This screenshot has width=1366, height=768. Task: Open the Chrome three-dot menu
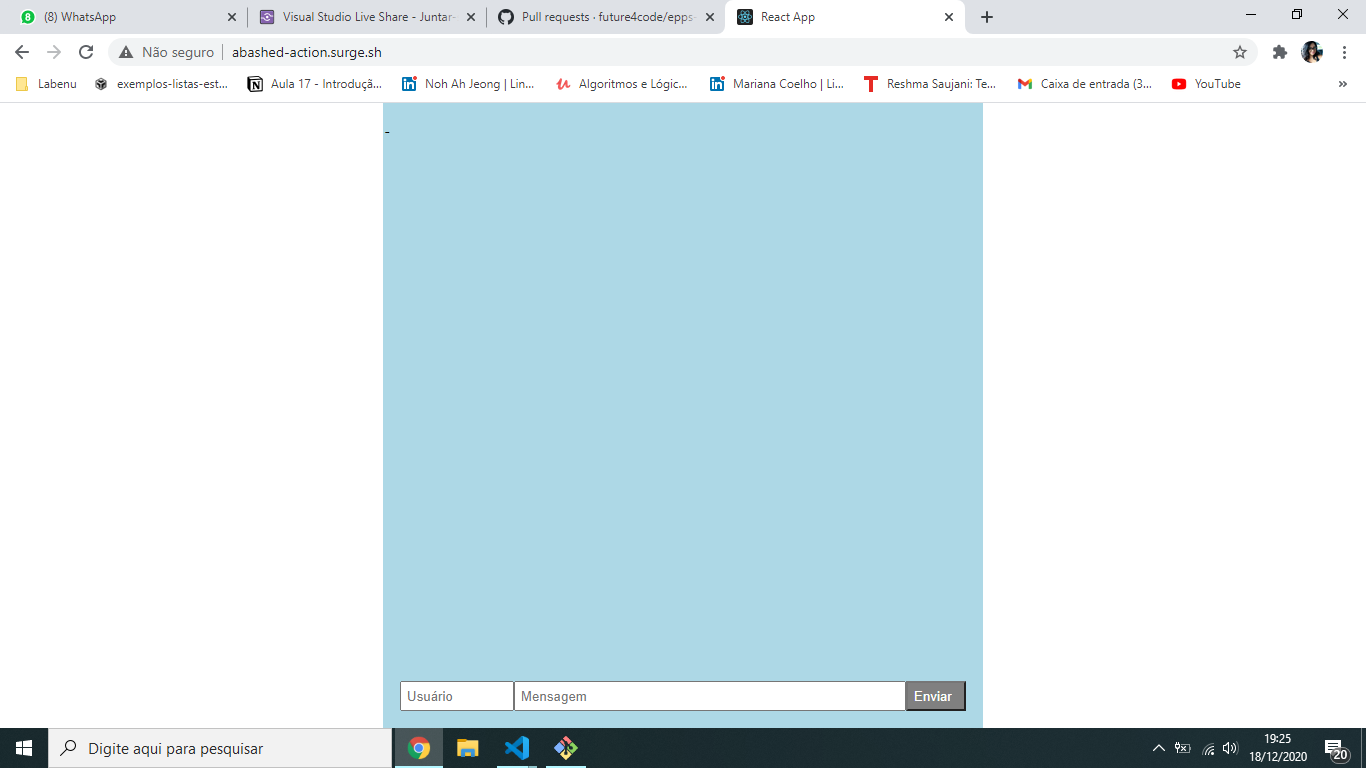pyautogui.click(x=1345, y=52)
